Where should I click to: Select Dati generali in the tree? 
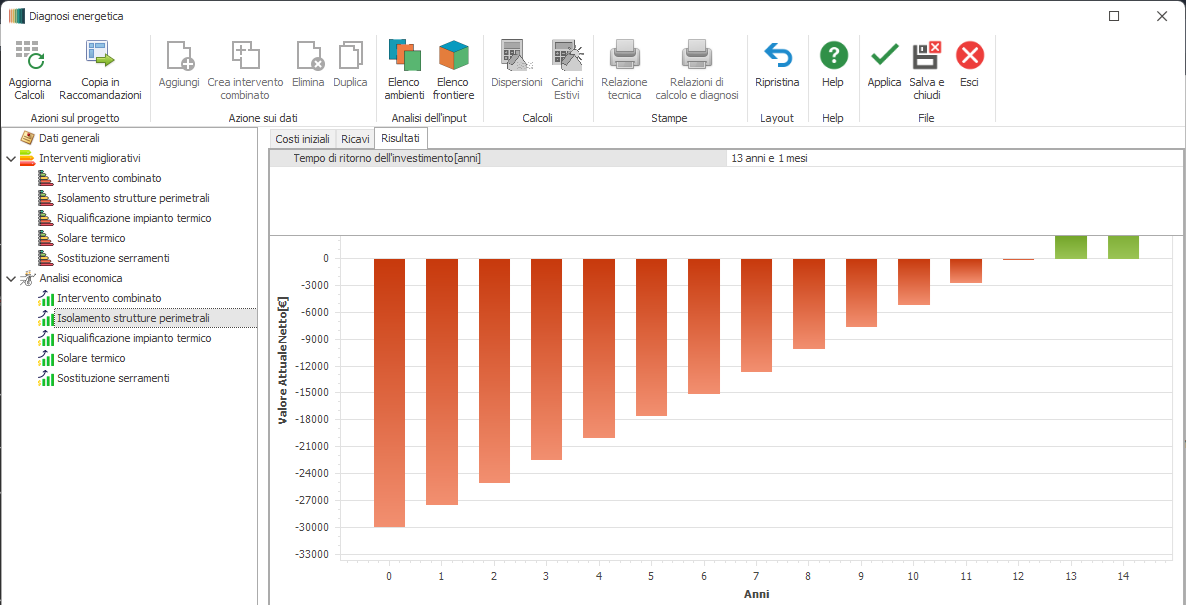tap(69, 138)
